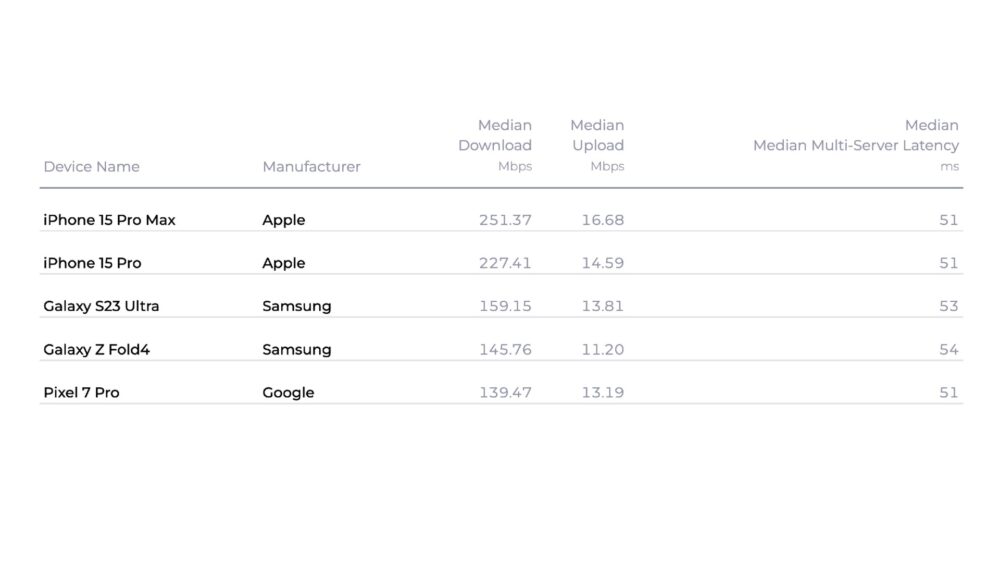Click the 251.37 download speed value
Image resolution: width=1000 pixels, height=563 pixels.
click(505, 220)
